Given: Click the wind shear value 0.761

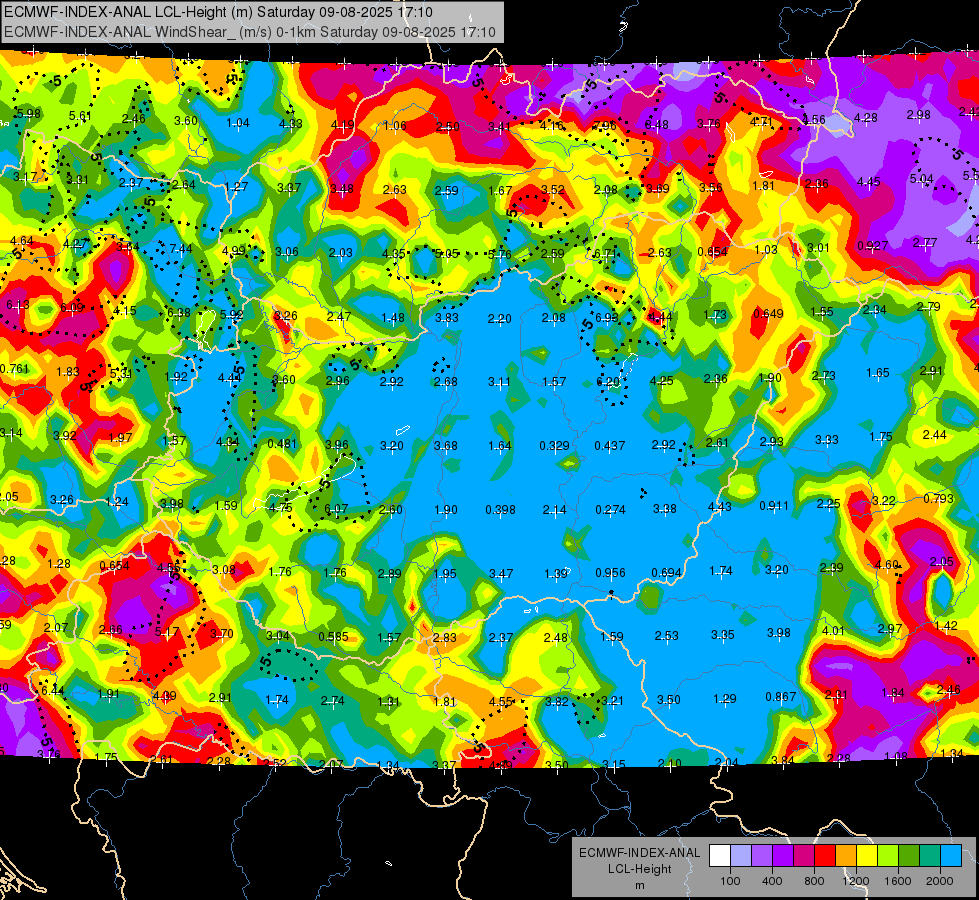Looking at the screenshot, I should pos(14,368).
